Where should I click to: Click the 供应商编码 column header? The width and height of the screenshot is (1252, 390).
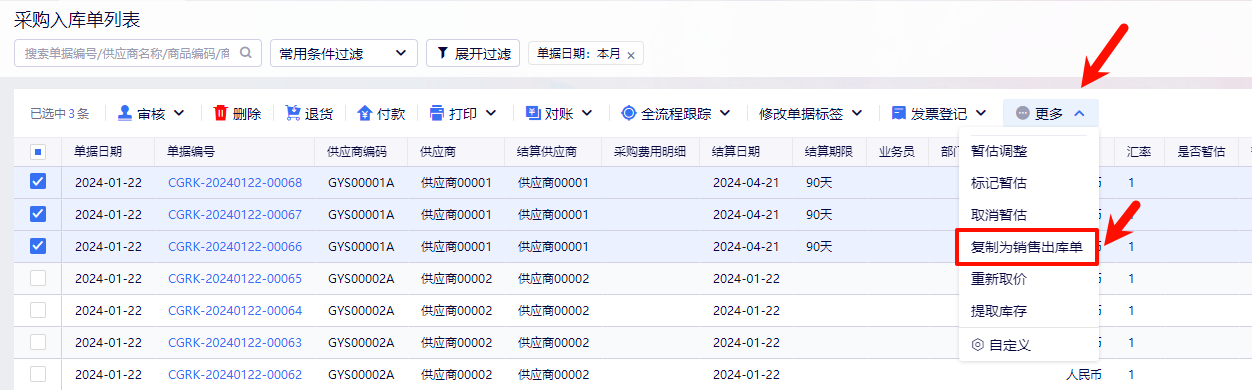click(x=357, y=152)
